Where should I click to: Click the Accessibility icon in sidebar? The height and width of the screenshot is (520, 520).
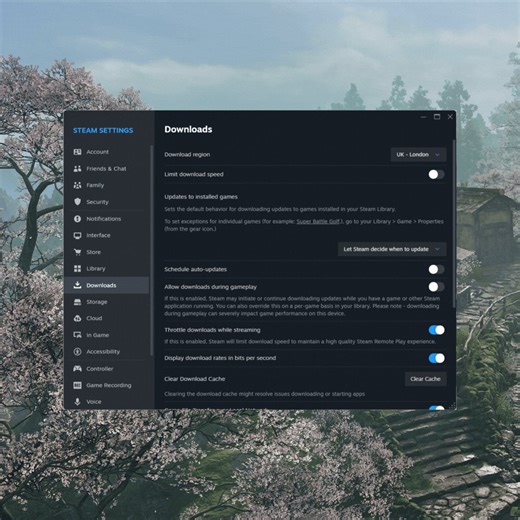77,352
